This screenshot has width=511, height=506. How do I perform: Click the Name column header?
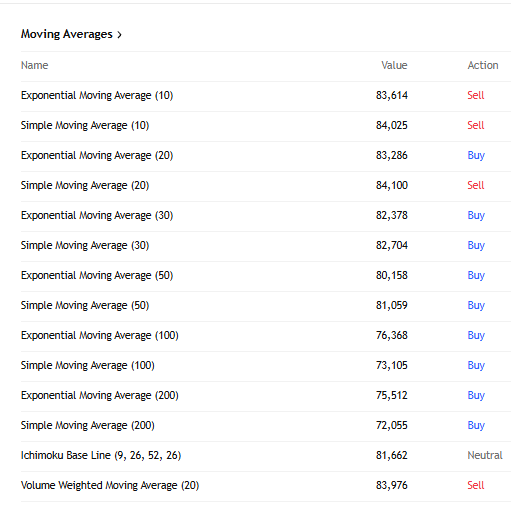pos(34,65)
